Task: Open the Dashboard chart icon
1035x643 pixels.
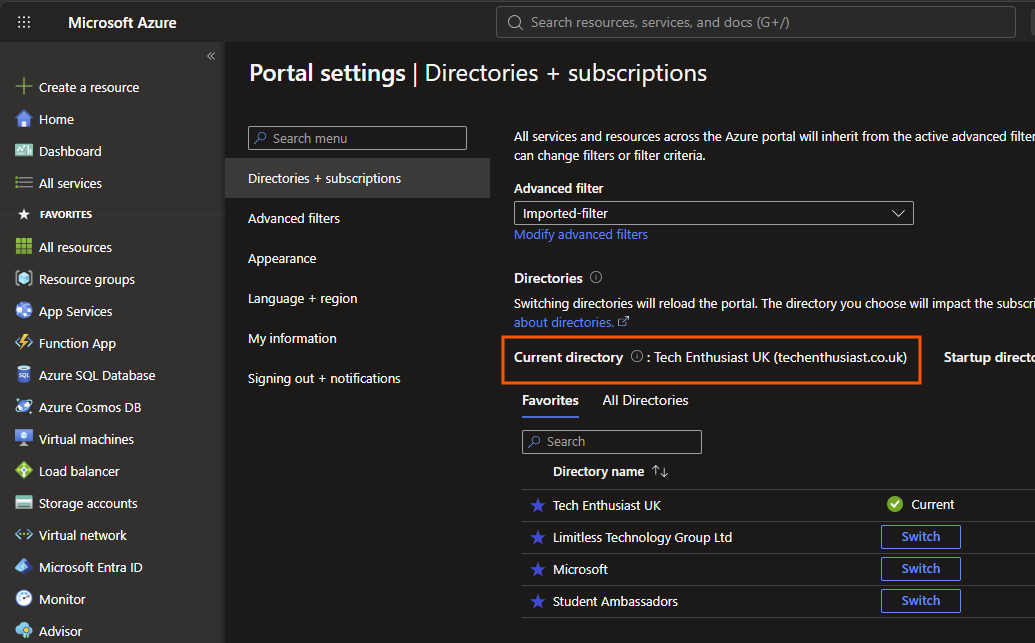Action: point(24,151)
